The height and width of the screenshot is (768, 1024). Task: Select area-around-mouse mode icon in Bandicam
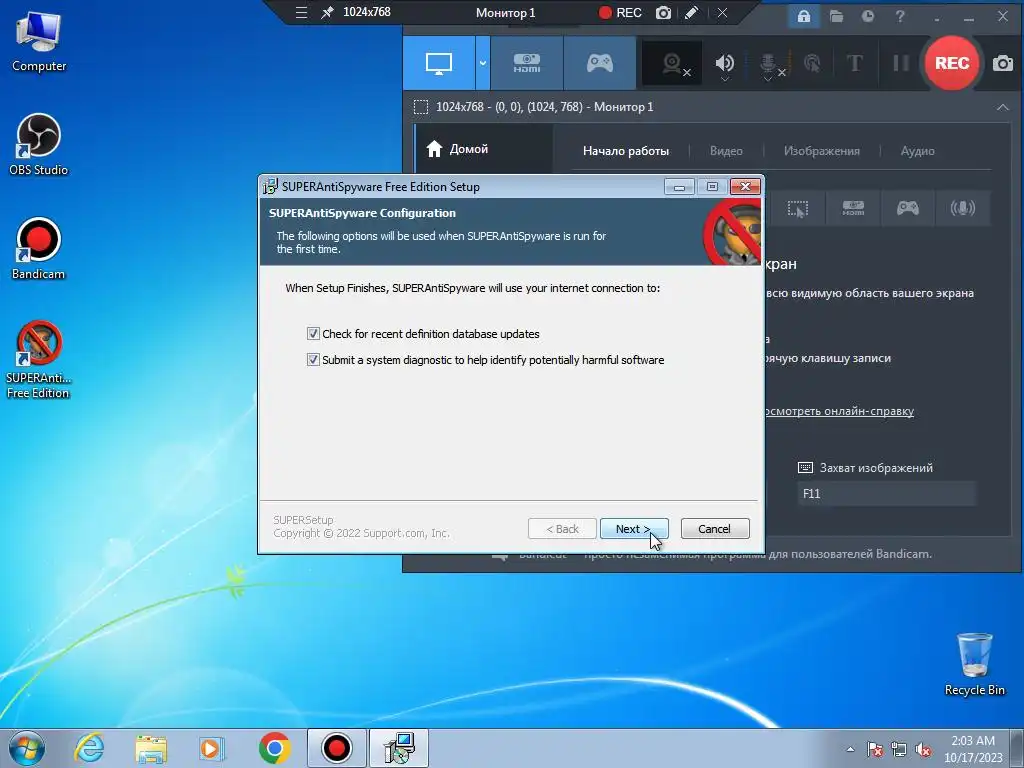(x=798, y=208)
